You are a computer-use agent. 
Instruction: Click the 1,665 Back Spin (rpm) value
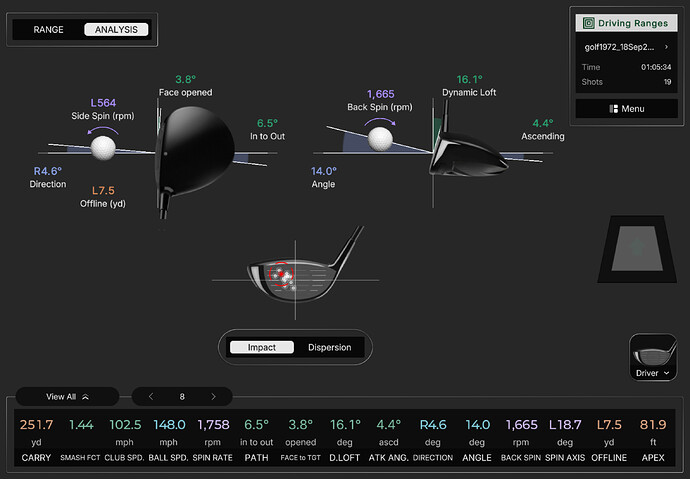tap(380, 94)
